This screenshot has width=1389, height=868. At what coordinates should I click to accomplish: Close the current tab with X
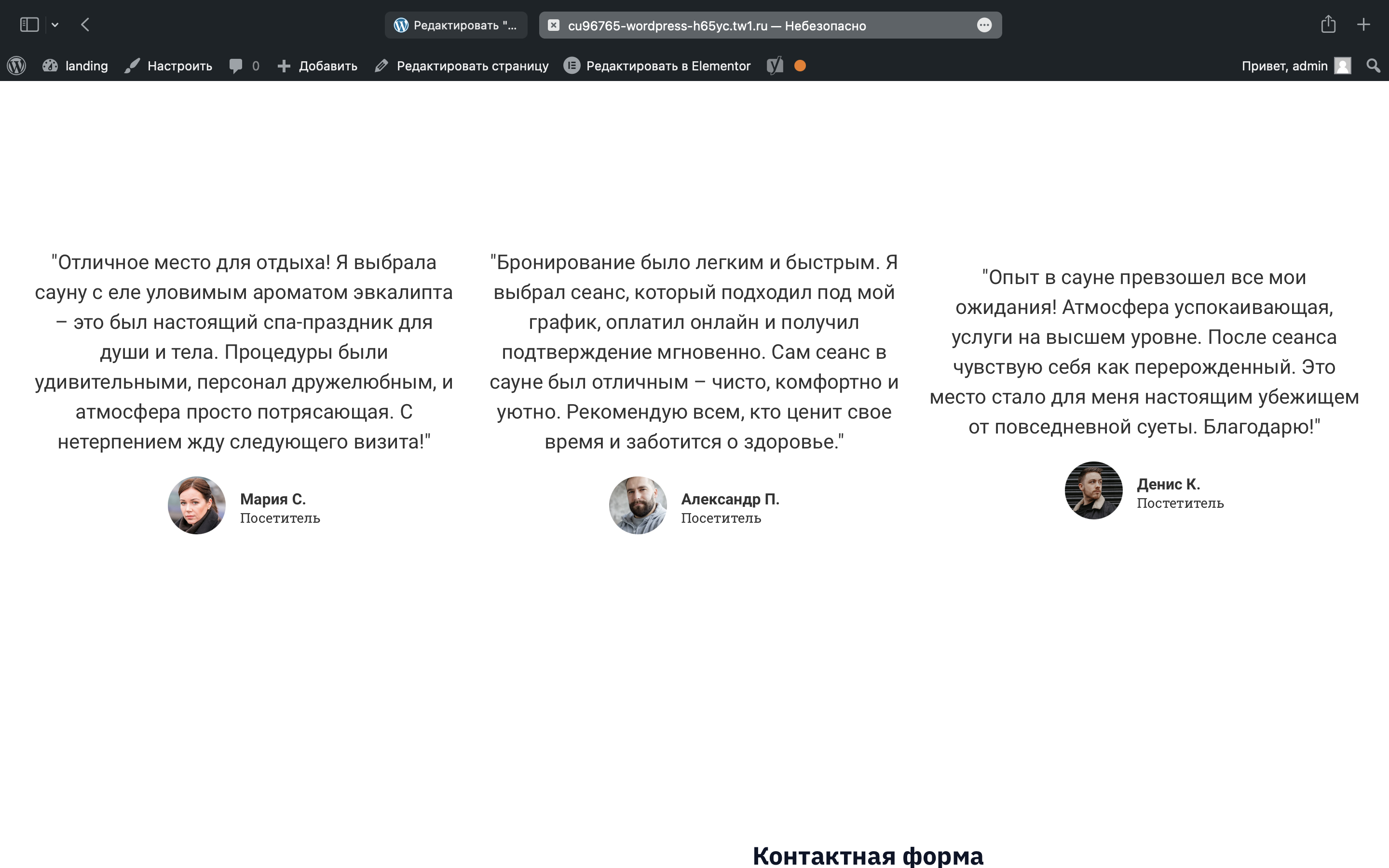click(553, 25)
